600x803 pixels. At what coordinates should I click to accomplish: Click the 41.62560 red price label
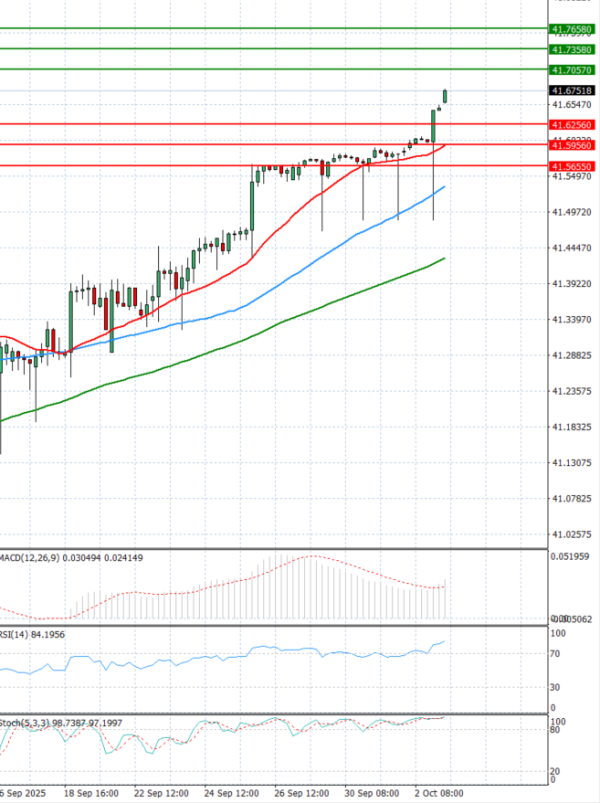573,125
